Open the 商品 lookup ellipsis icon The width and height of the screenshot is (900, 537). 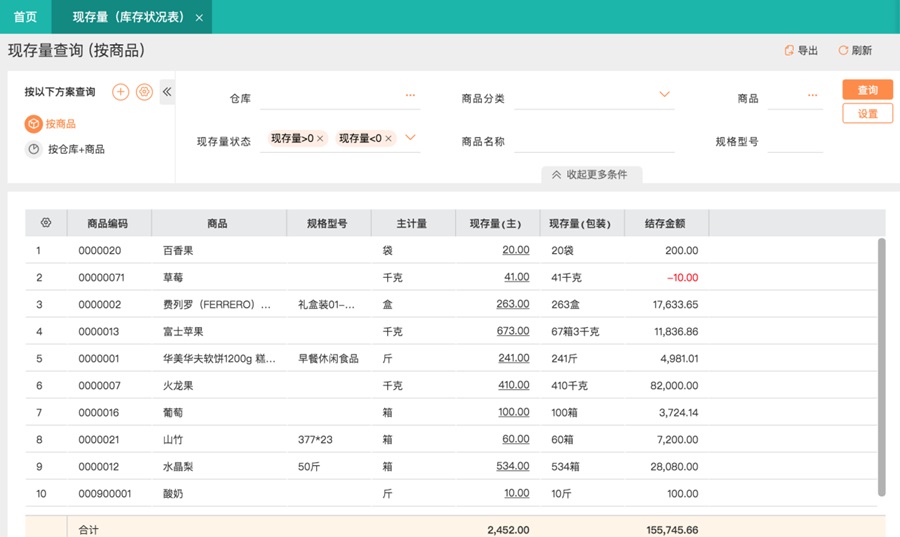pyautogui.click(x=812, y=96)
